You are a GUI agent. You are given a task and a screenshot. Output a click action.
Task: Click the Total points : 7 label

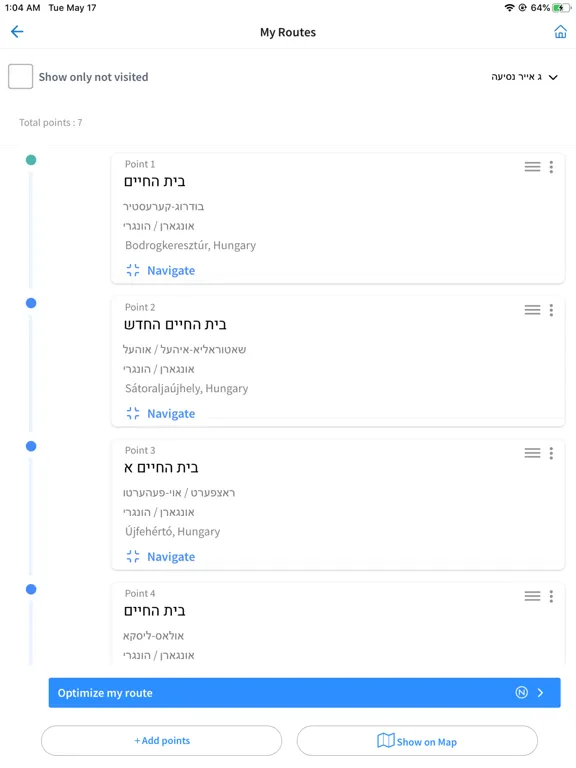point(50,122)
